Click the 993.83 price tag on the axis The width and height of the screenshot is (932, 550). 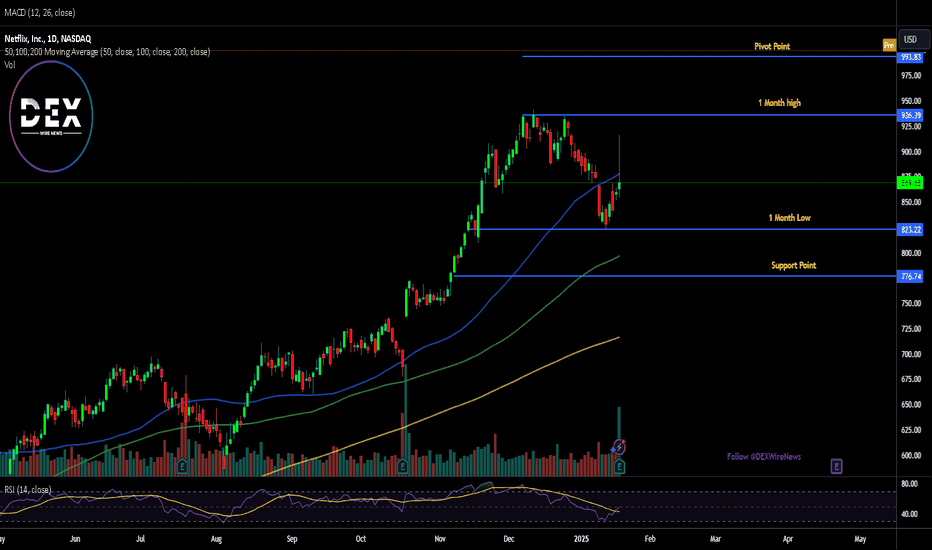tap(911, 57)
